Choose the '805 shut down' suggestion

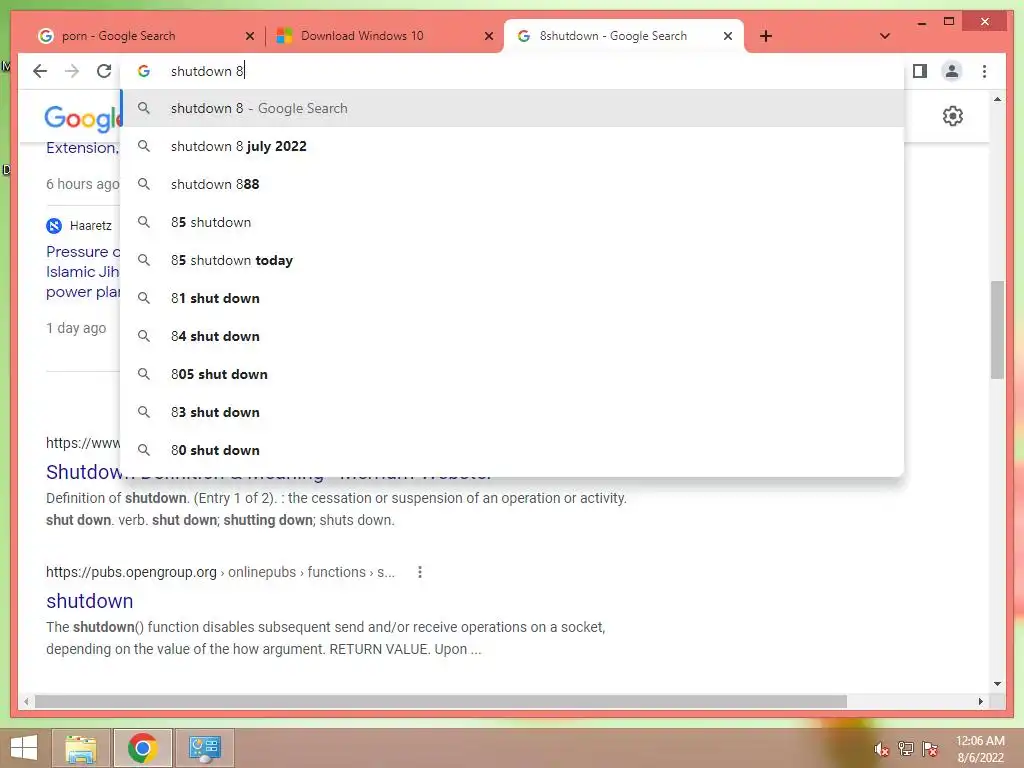tap(513, 374)
